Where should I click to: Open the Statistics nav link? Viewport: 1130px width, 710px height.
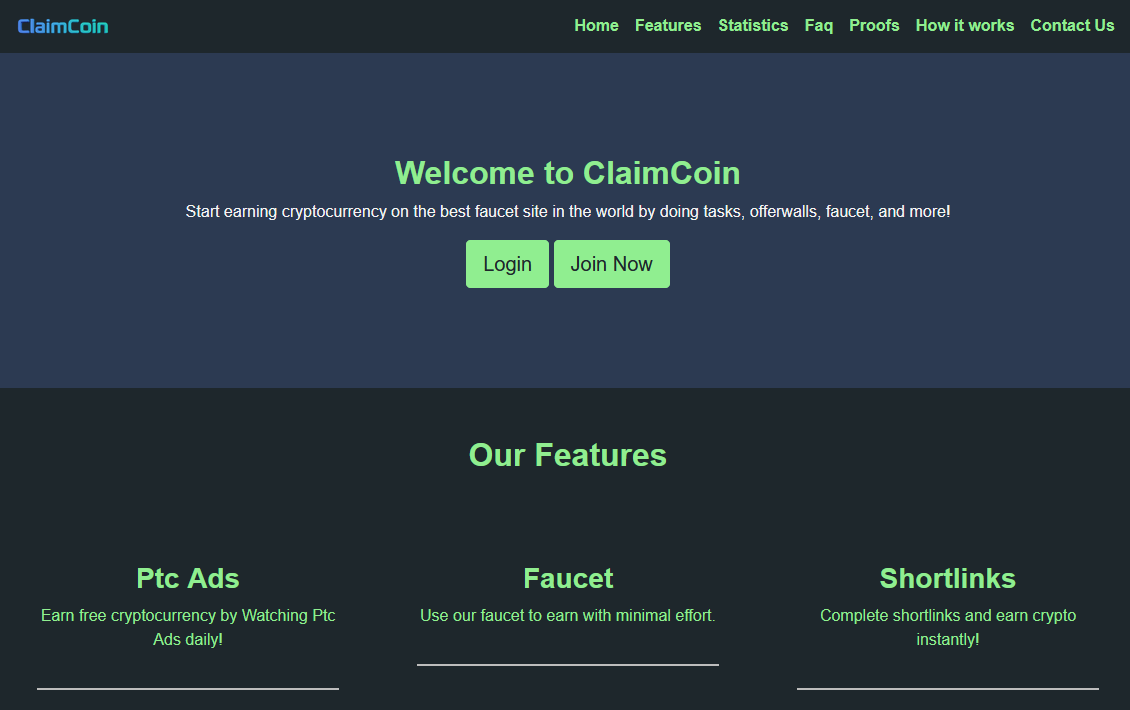click(752, 25)
